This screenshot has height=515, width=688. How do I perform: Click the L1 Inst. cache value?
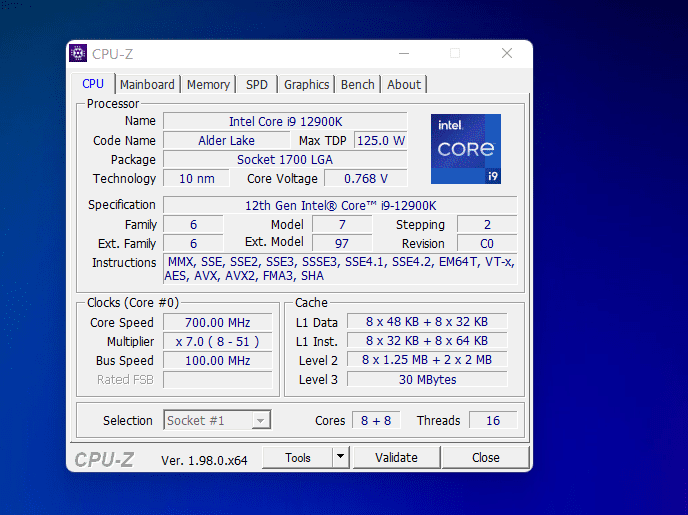[x=427, y=340]
